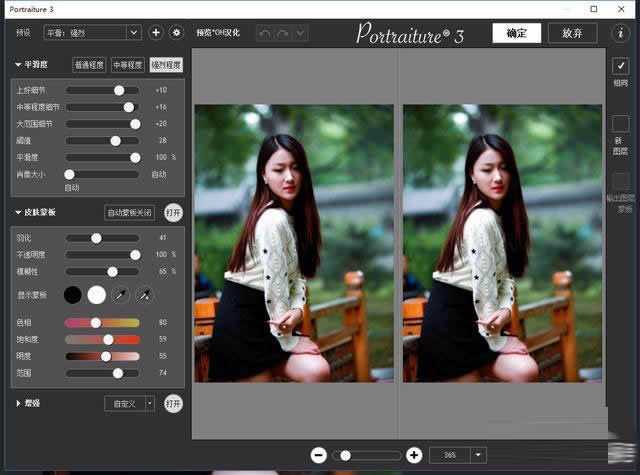Click the after-preview image on the right
This screenshot has height=475, width=640.
502,242
